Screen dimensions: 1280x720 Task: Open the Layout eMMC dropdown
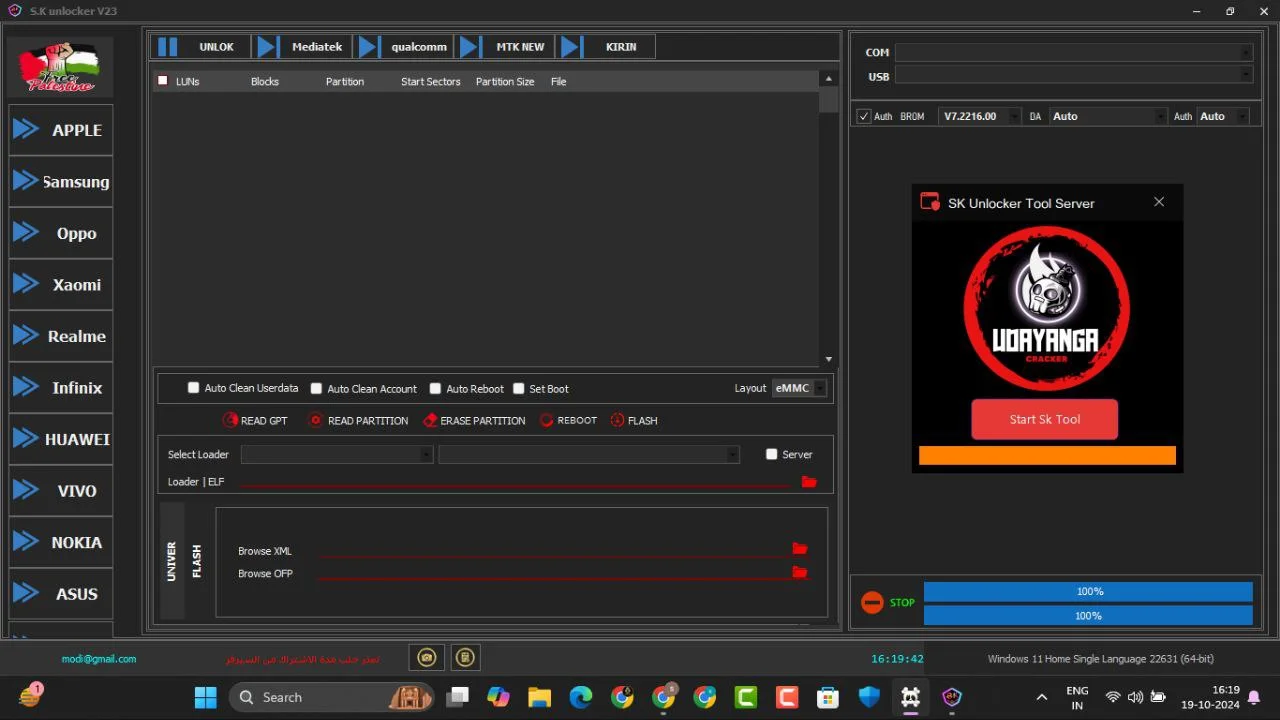coord(799,389)
